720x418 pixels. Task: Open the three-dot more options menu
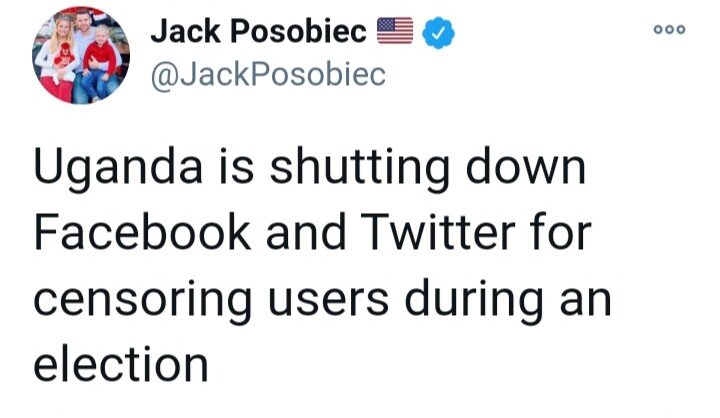point(667,30)
